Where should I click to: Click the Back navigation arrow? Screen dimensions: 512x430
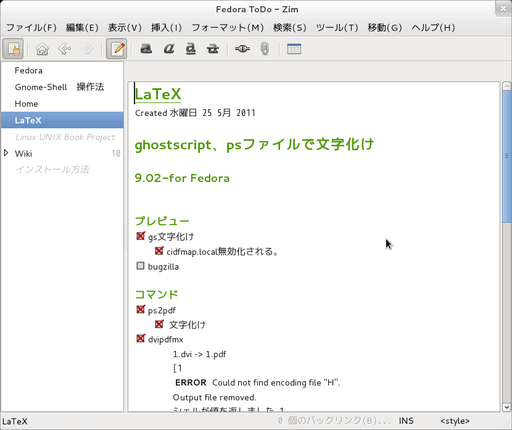(65, 49)
